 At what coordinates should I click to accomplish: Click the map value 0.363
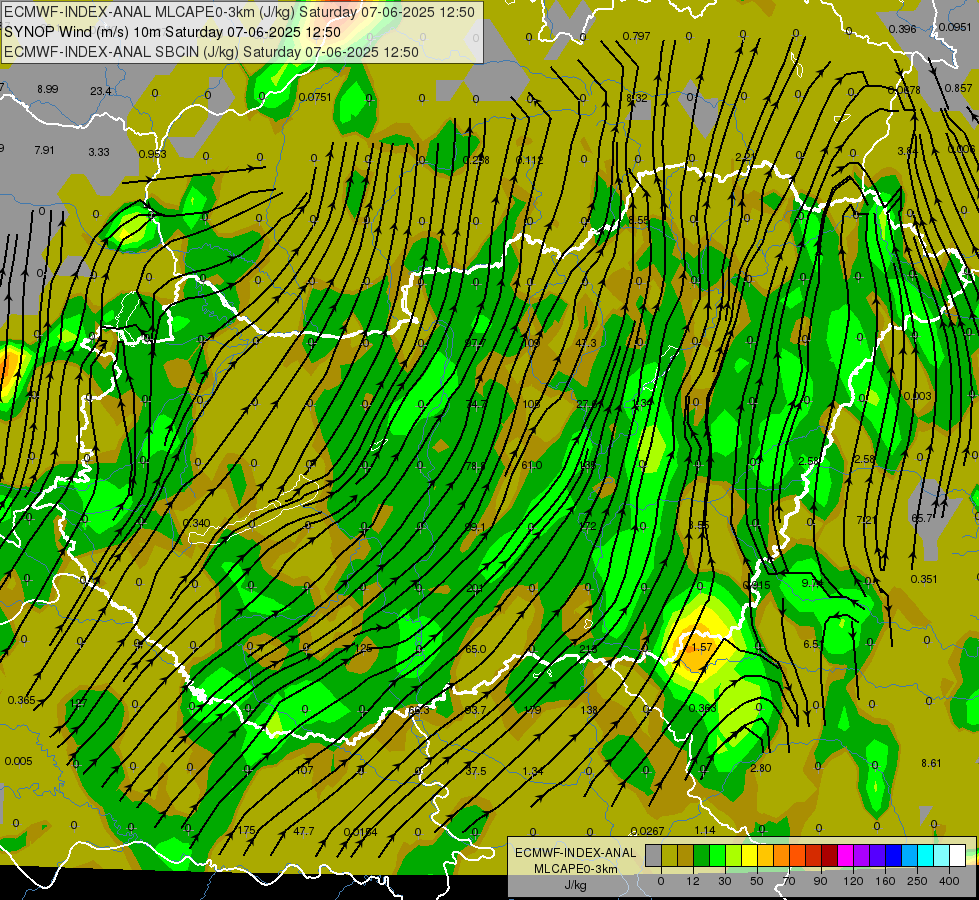pos(702,708)
